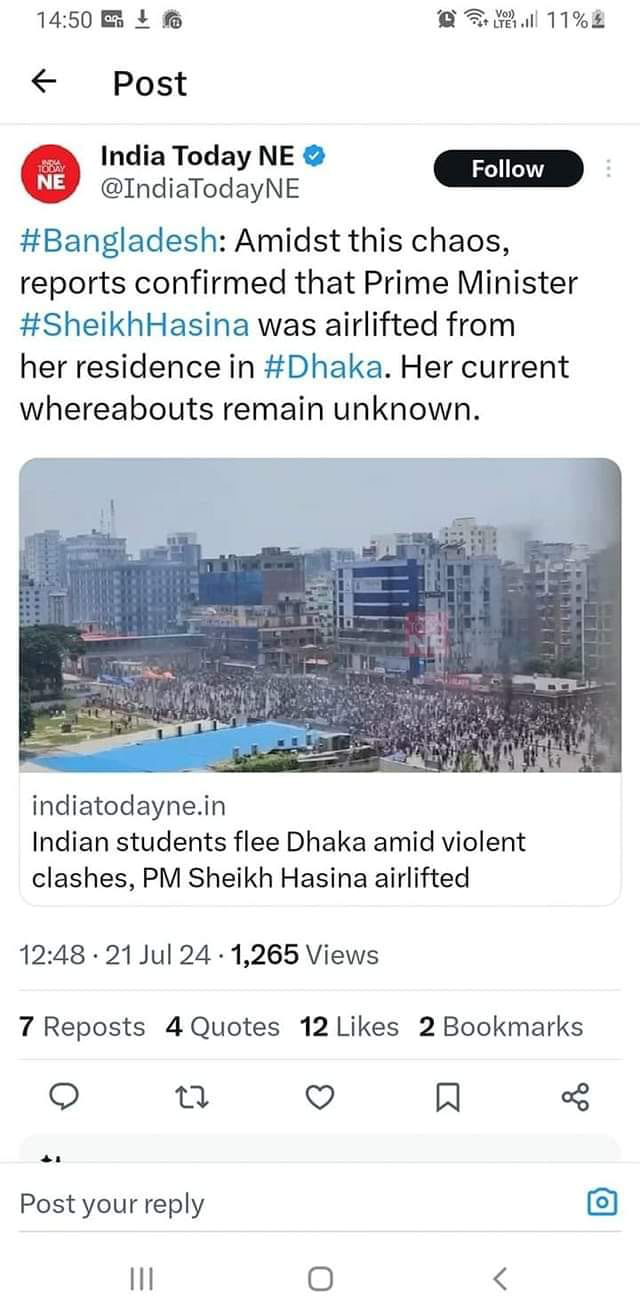Follow India Today NE
Viewport: 640px width, 1315px height.
click(508, 169)
